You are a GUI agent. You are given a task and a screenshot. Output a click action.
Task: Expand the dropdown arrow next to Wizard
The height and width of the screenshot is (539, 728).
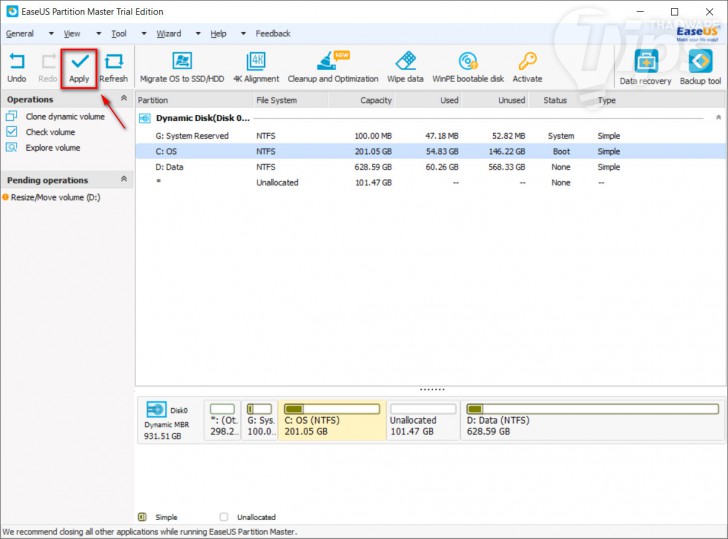(x=198, y=33)
